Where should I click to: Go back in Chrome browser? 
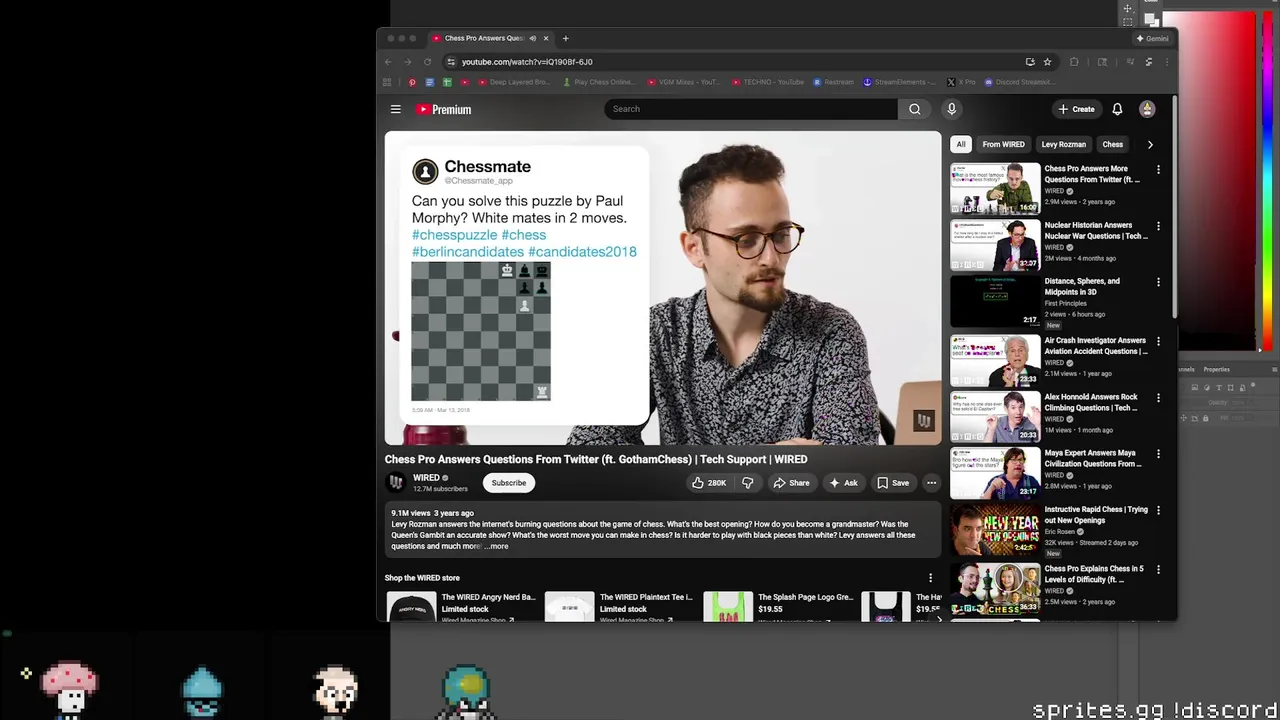tap(388, 62)
